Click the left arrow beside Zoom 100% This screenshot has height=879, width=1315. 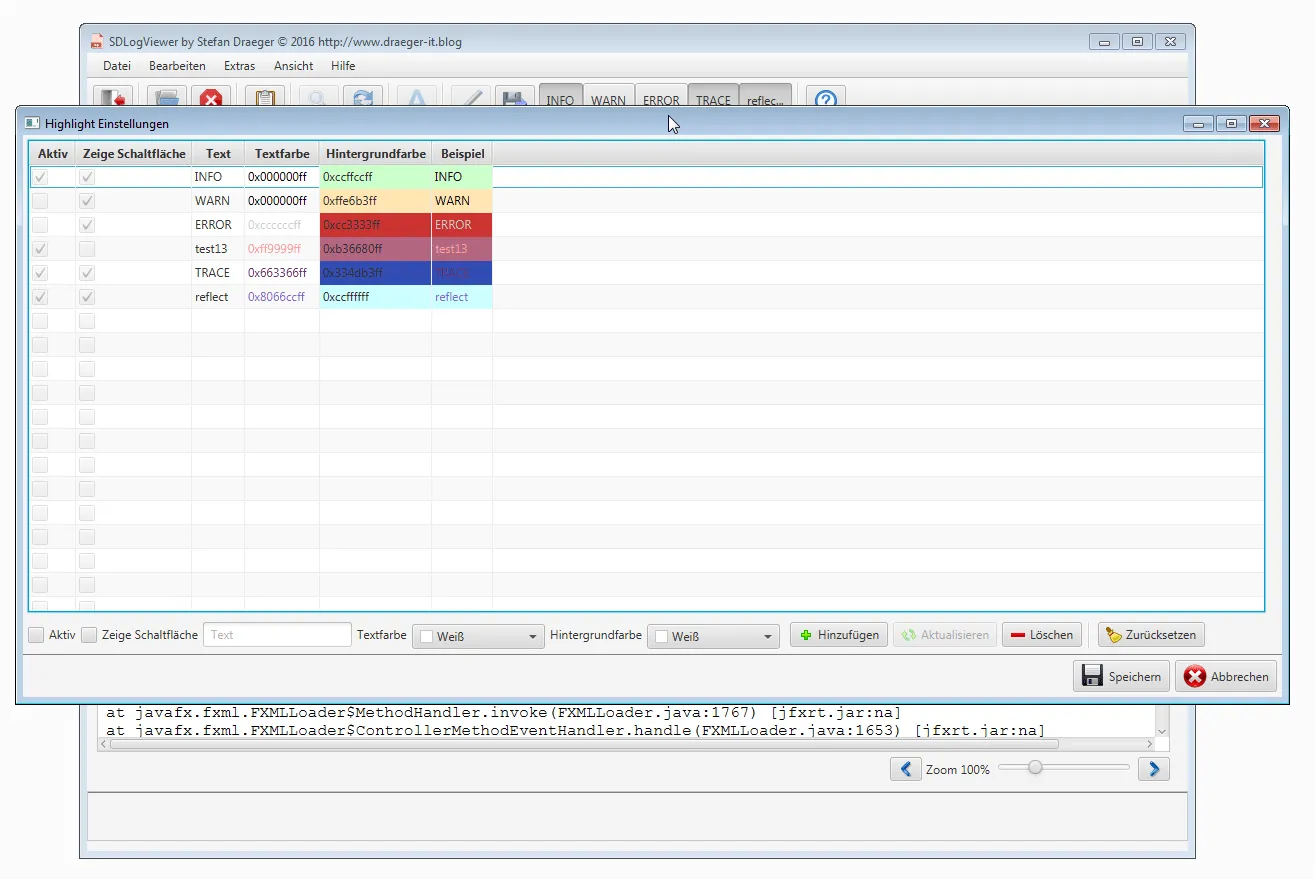(x=905, y=769)
